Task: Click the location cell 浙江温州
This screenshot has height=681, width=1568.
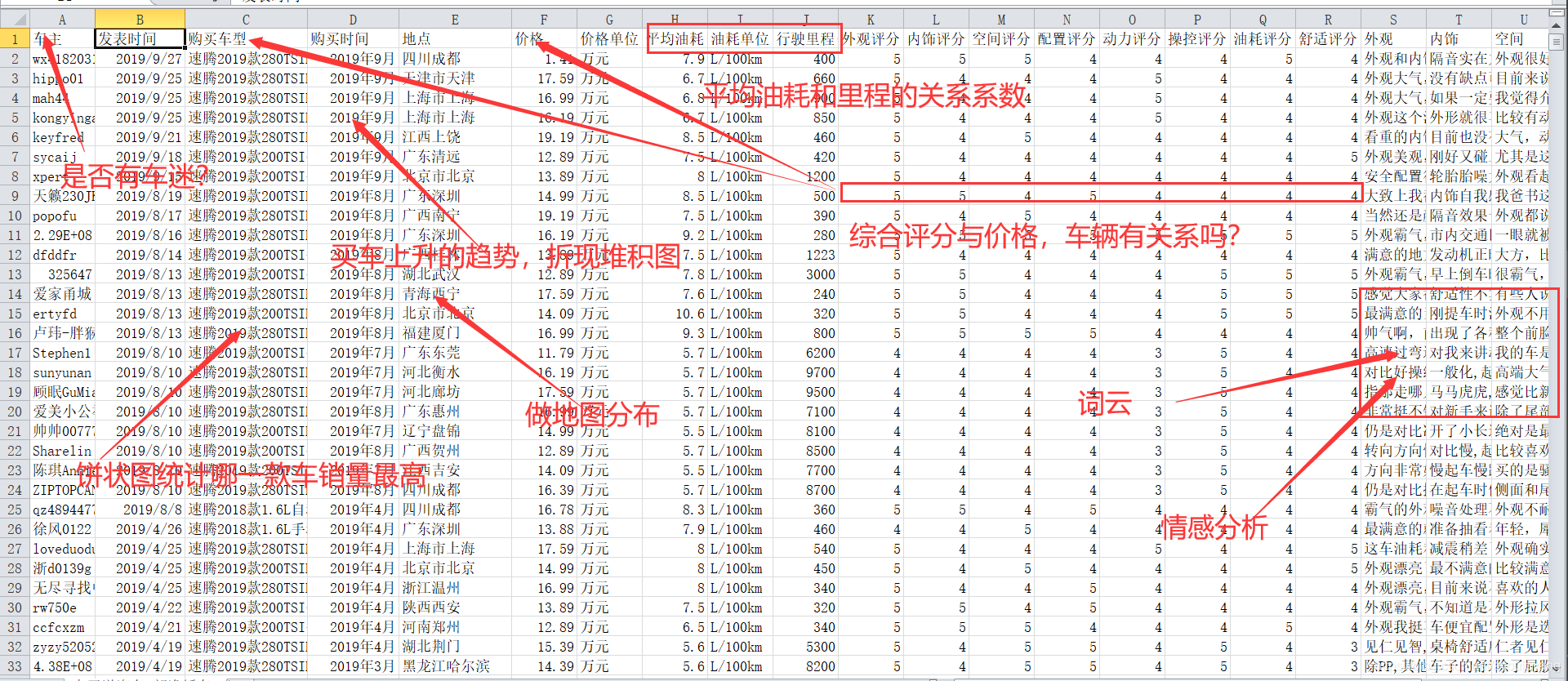Action: pos(455,588)
